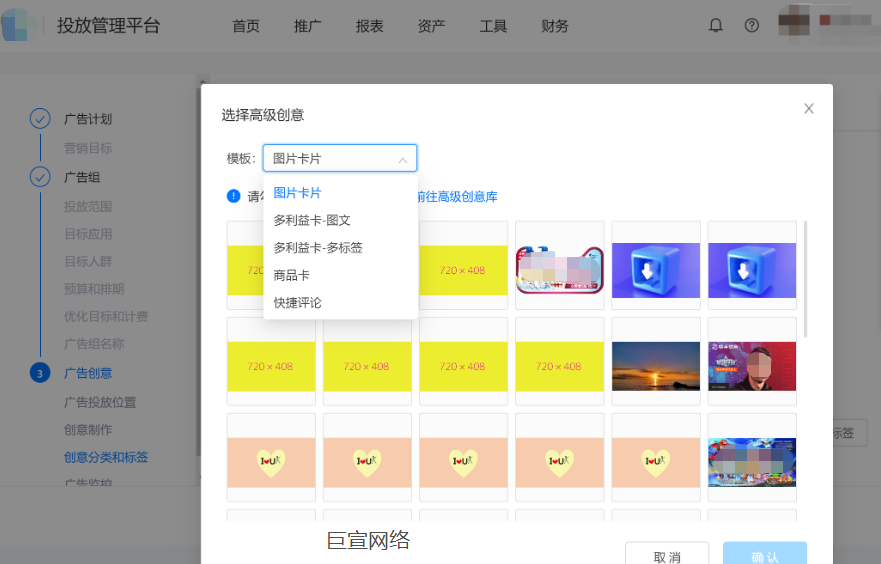The height and width of the screenshot is (564, 881).
Task: Click the creative grid vertical scrollbar
Action: pos(805,279)
